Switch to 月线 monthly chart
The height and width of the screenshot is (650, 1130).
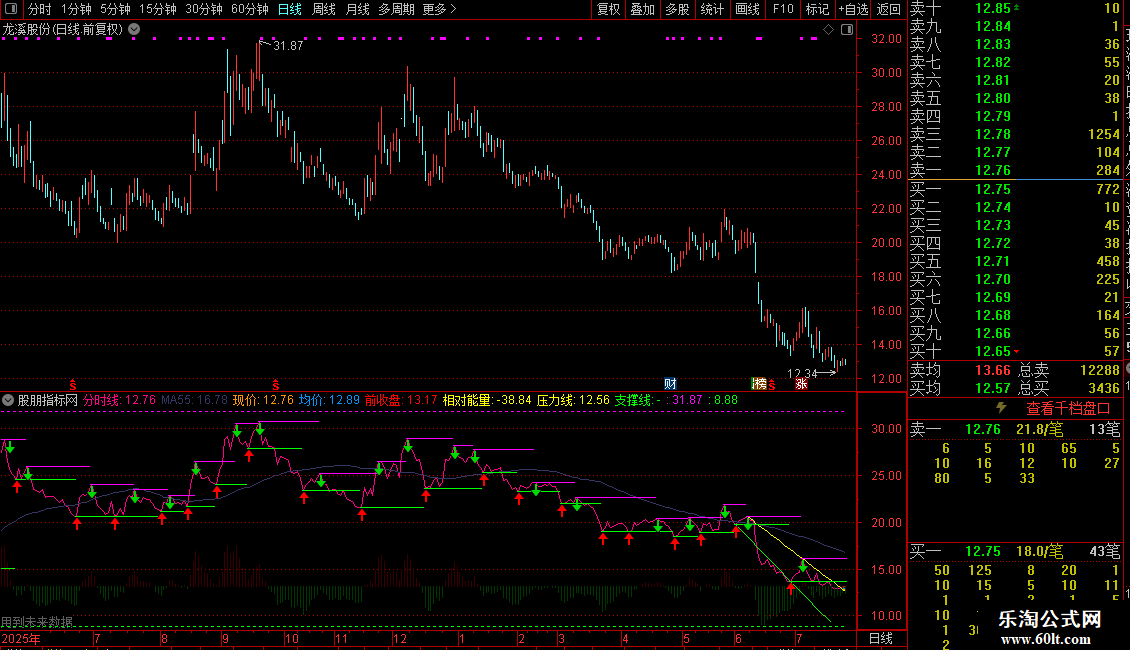click(x=357, y=9)
